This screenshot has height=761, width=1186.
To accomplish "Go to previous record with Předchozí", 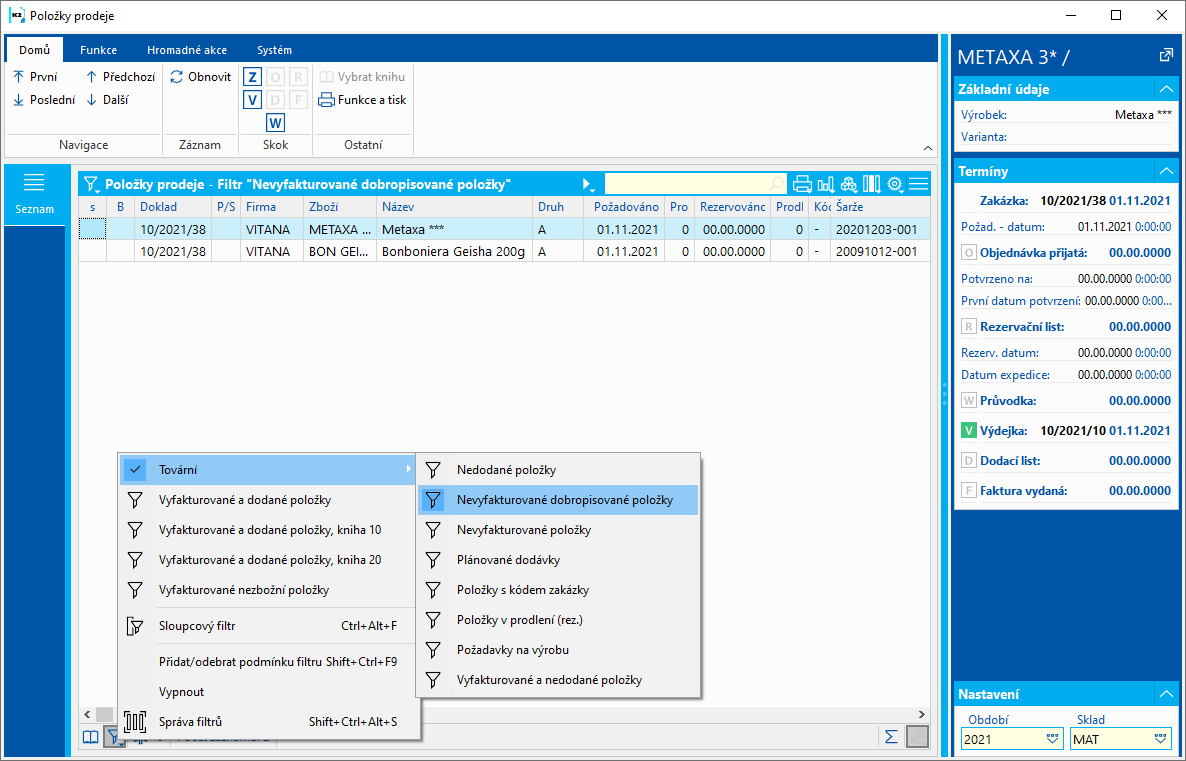I will point(120,76).
